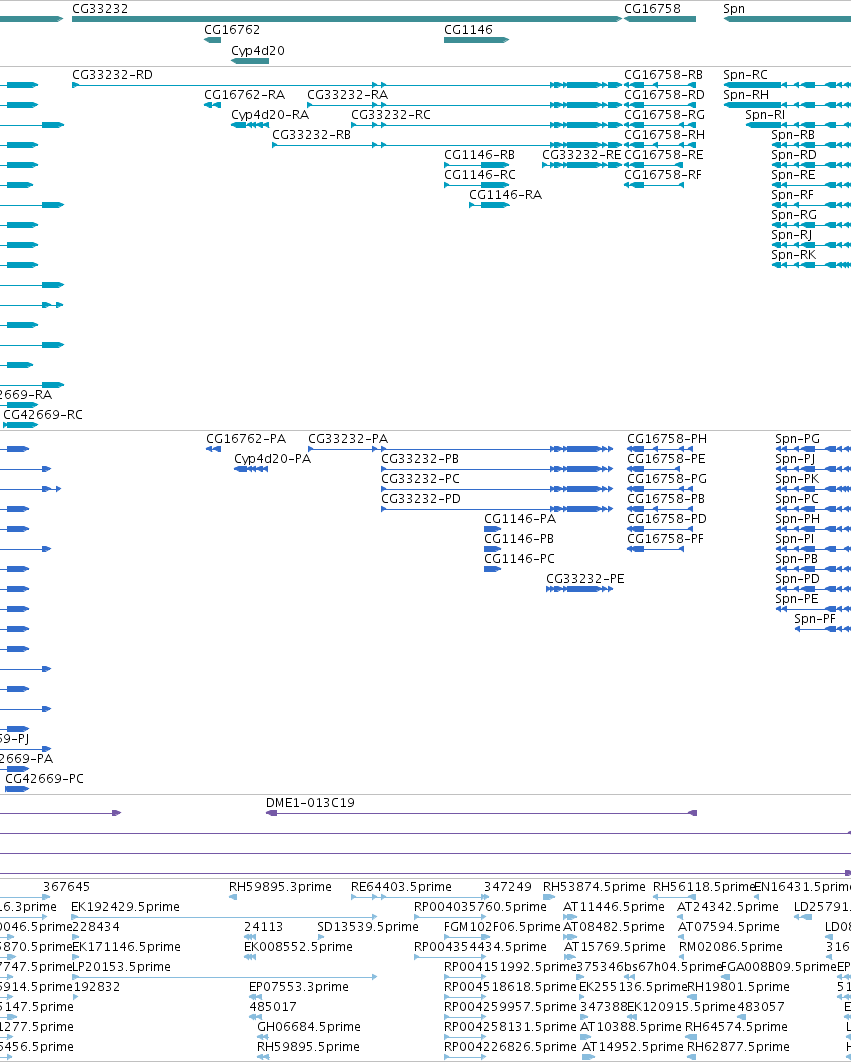
Task: Select protein CG33232-PB
Action: click(420, 459)
